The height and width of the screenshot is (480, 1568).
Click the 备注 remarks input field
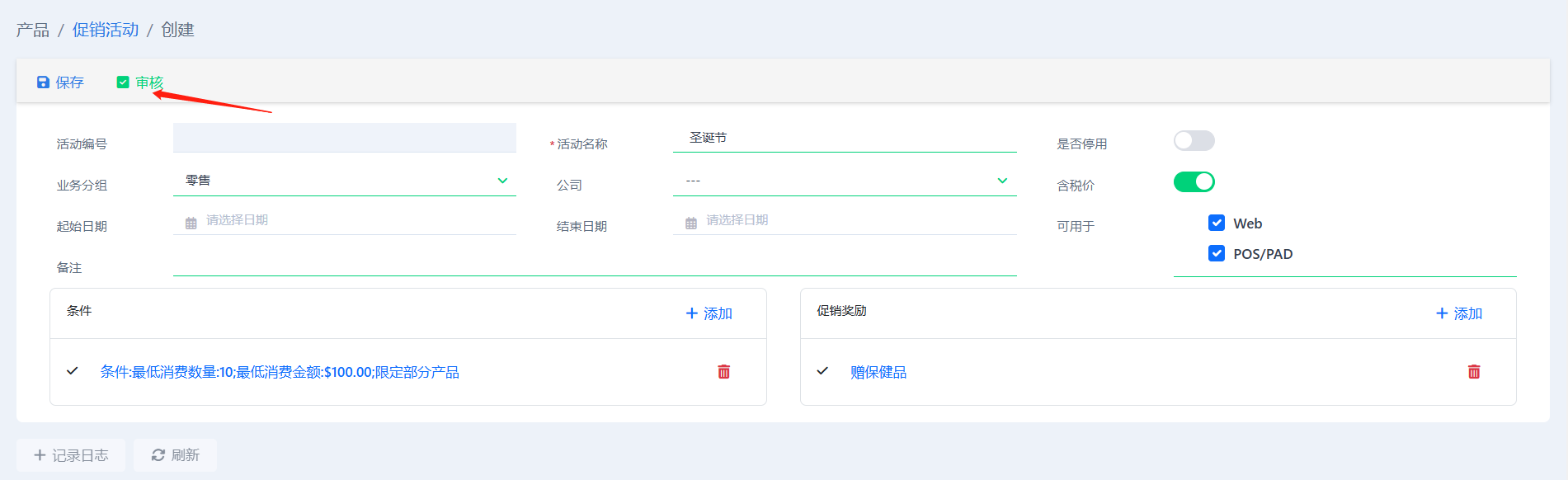pos(595,262)
